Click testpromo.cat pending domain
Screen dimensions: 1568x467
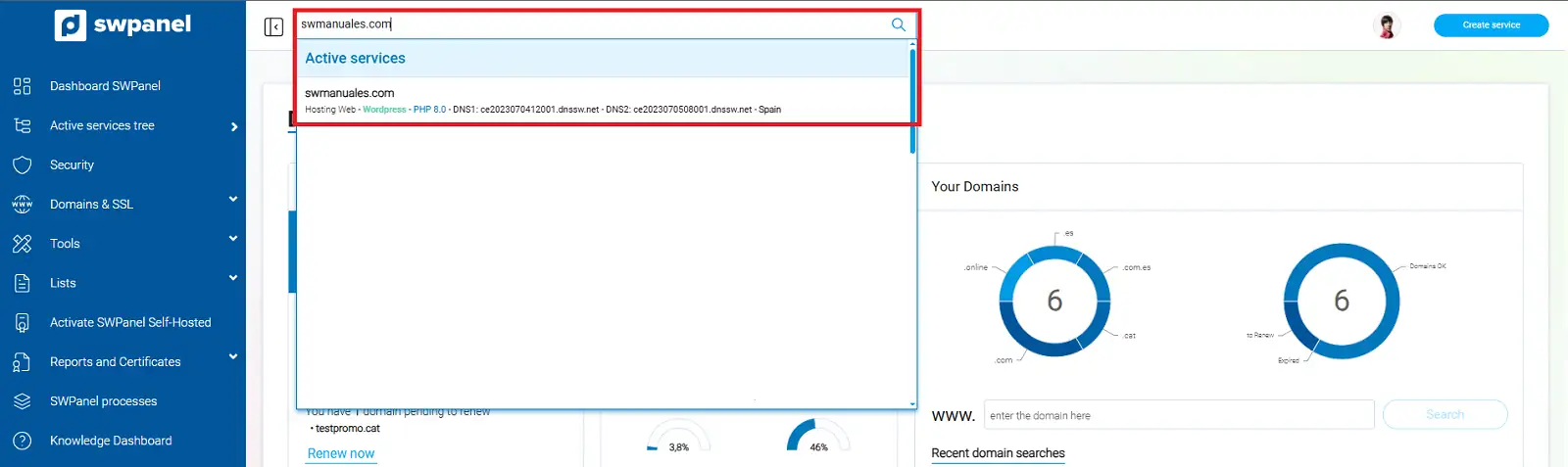click(348, 429)
